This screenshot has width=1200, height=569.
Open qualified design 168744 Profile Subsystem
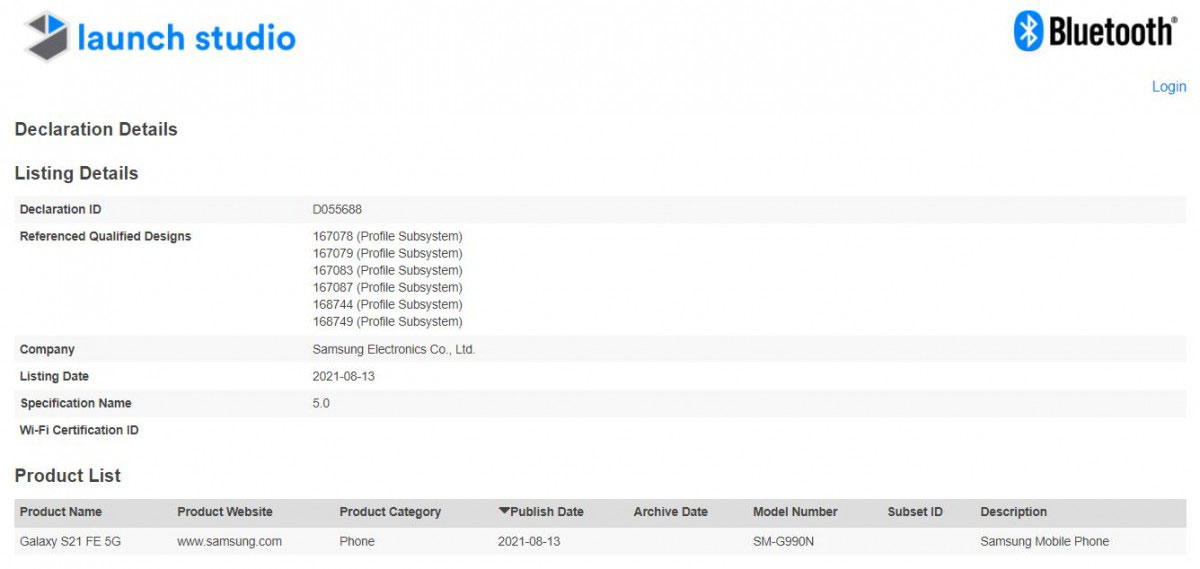[388, 305]
